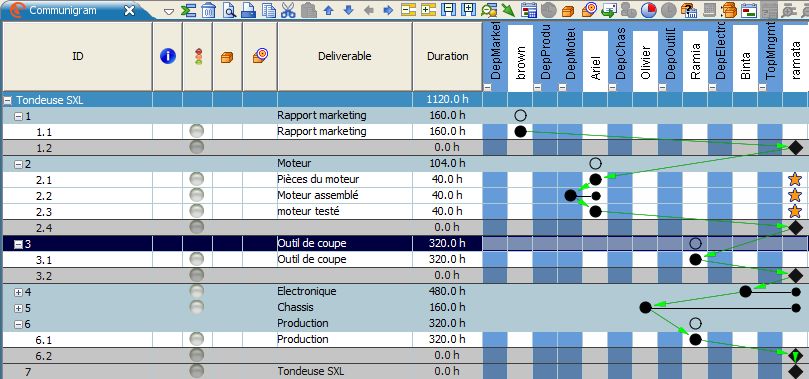Open the view menu dropdown triangle
809x379 pixels.
point(169,11)
